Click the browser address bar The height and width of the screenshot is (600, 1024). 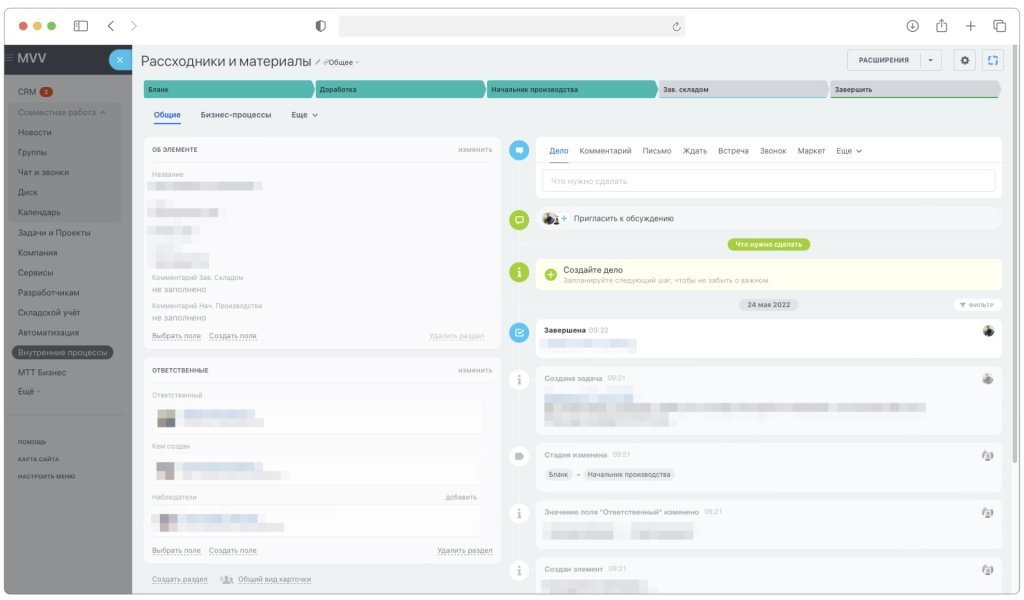coord(511,26)
